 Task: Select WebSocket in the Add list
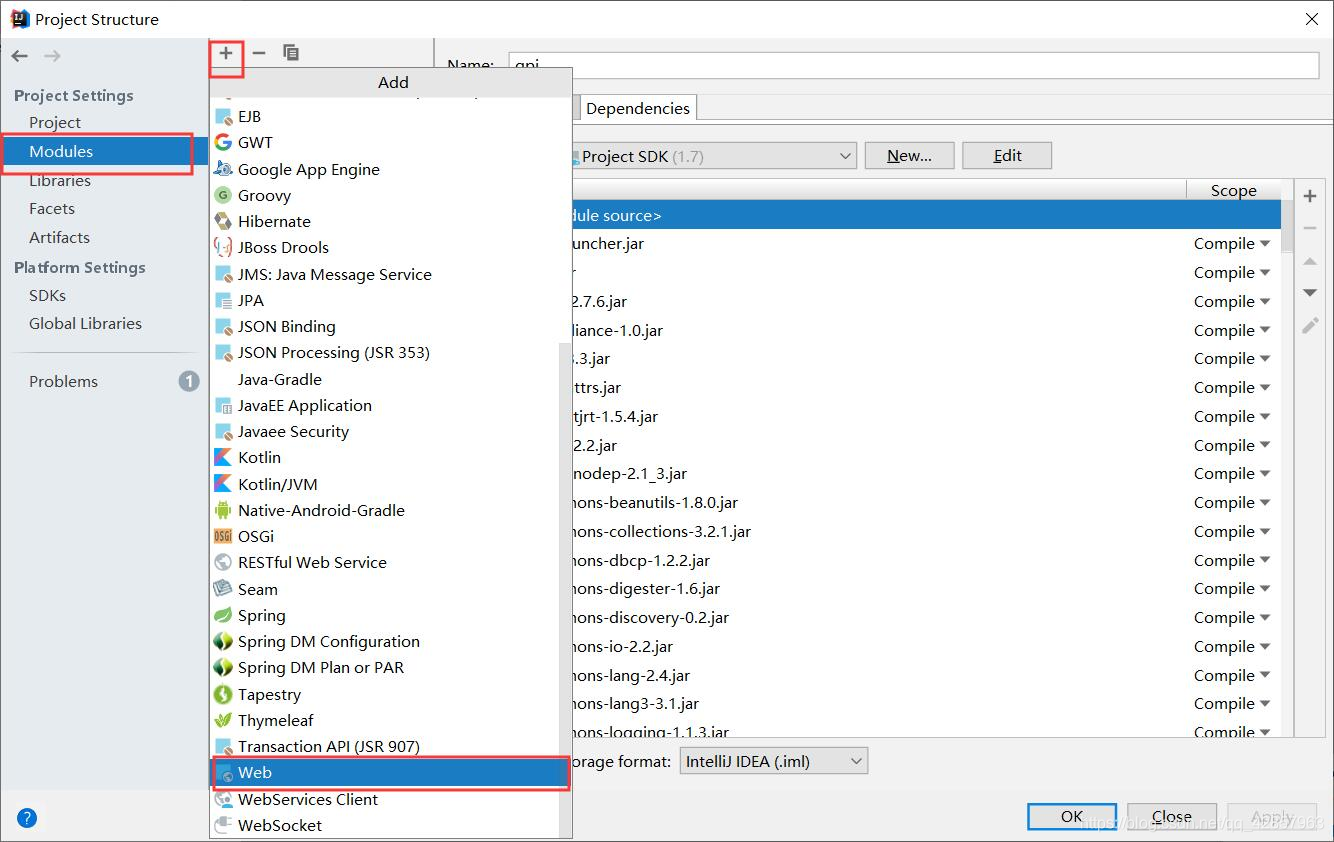coord(385,825)
